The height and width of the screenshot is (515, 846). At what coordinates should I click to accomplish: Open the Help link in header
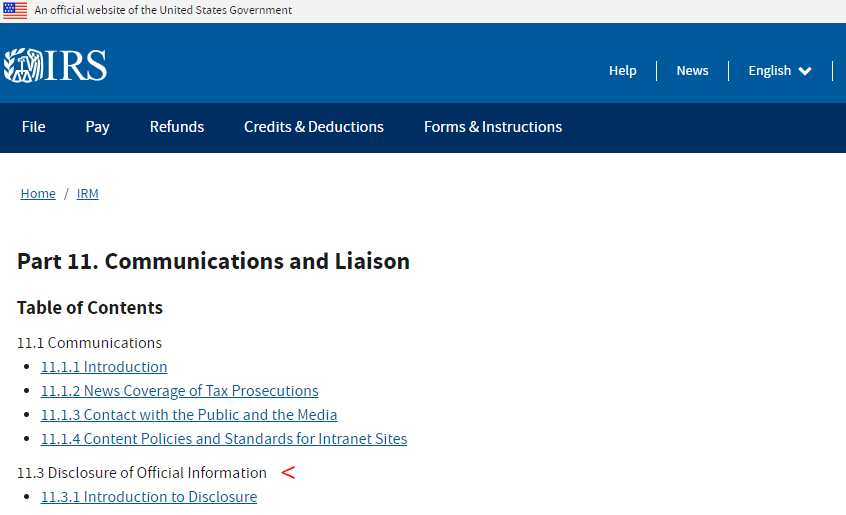pos(623,71)
